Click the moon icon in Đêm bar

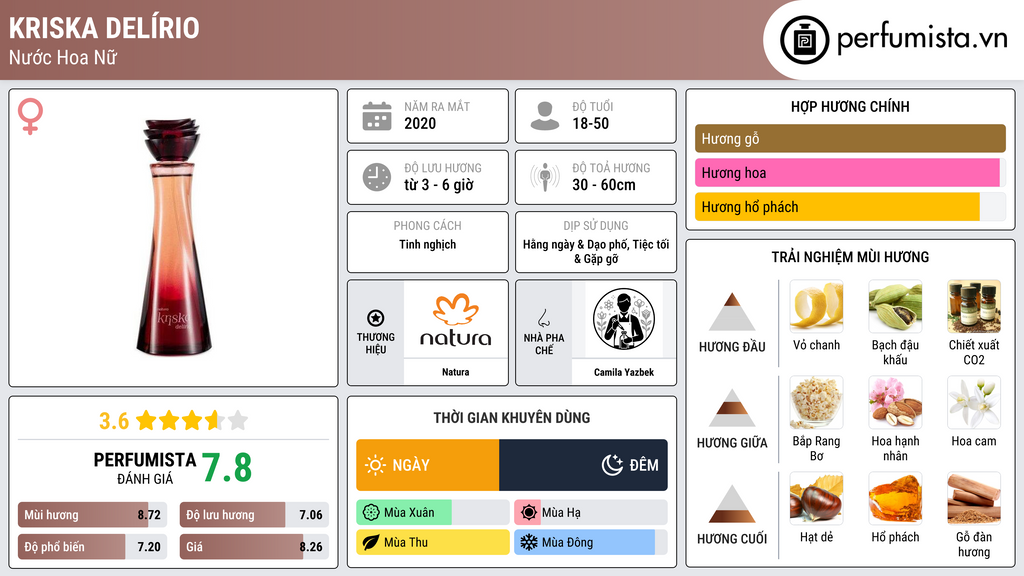click(612, 465)
